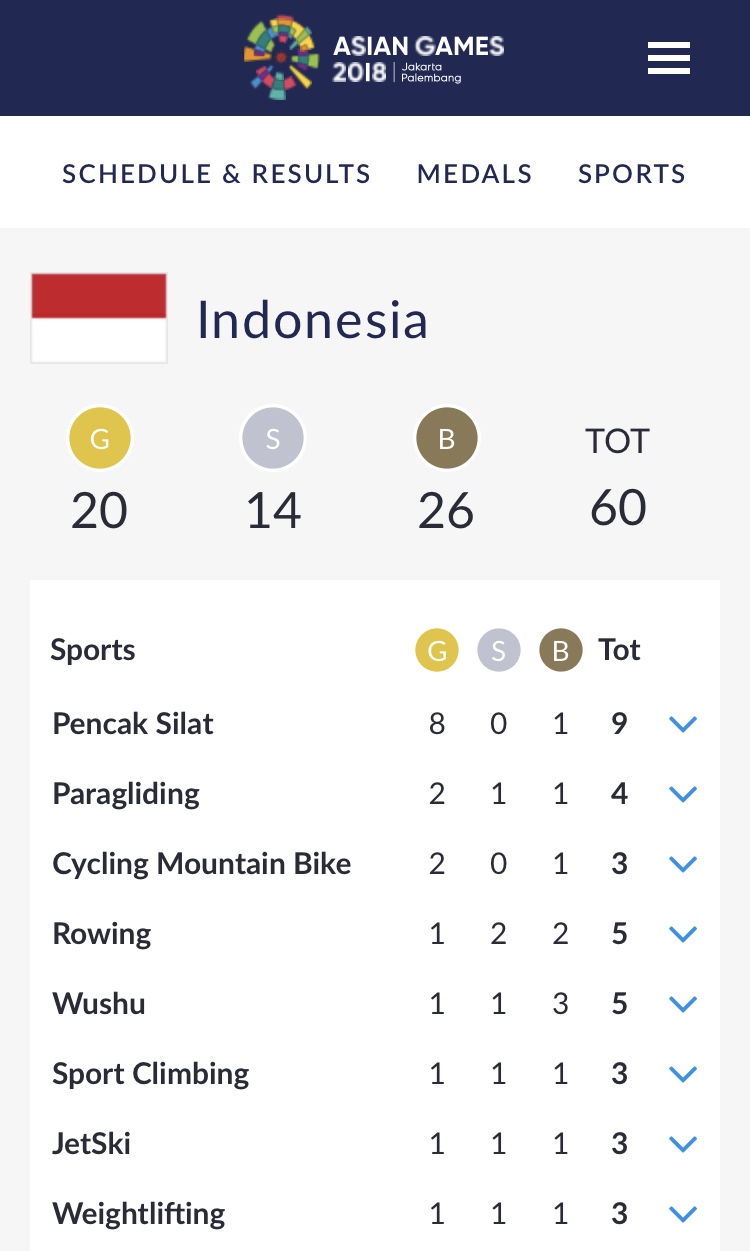Go to the Medals tab

point(474,174)
